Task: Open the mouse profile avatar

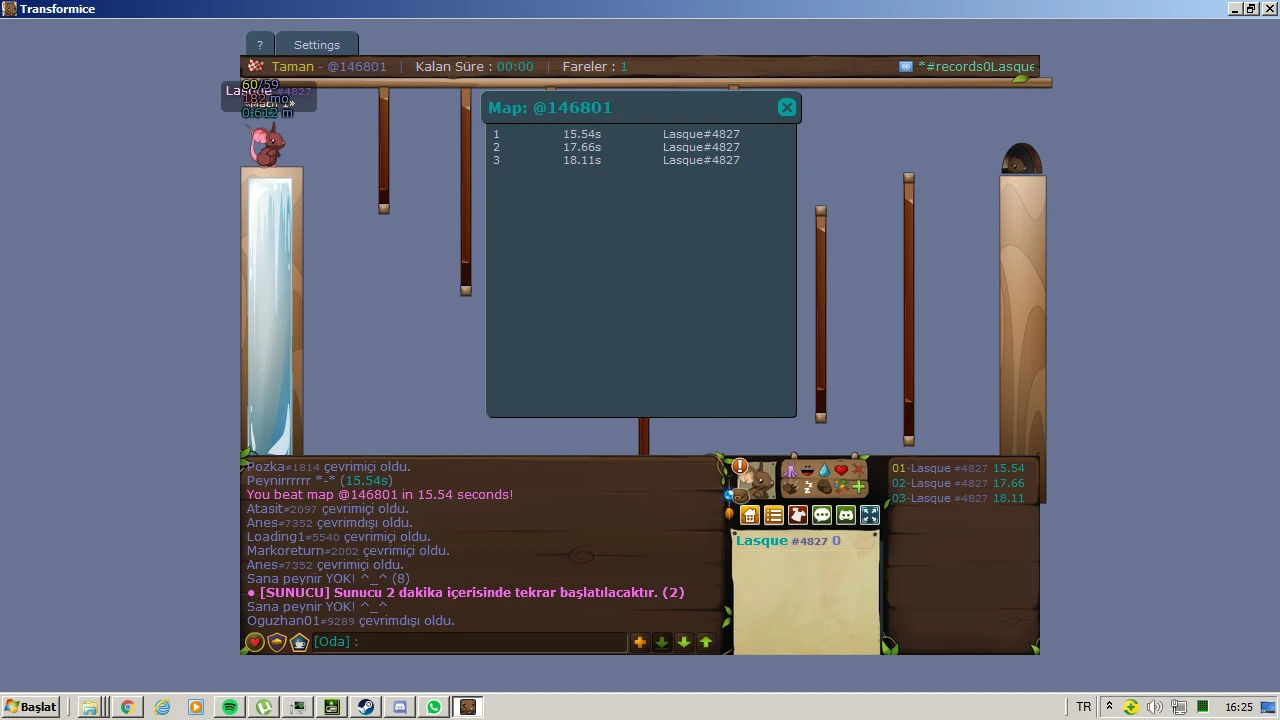Action: click(x=760, y=481)
